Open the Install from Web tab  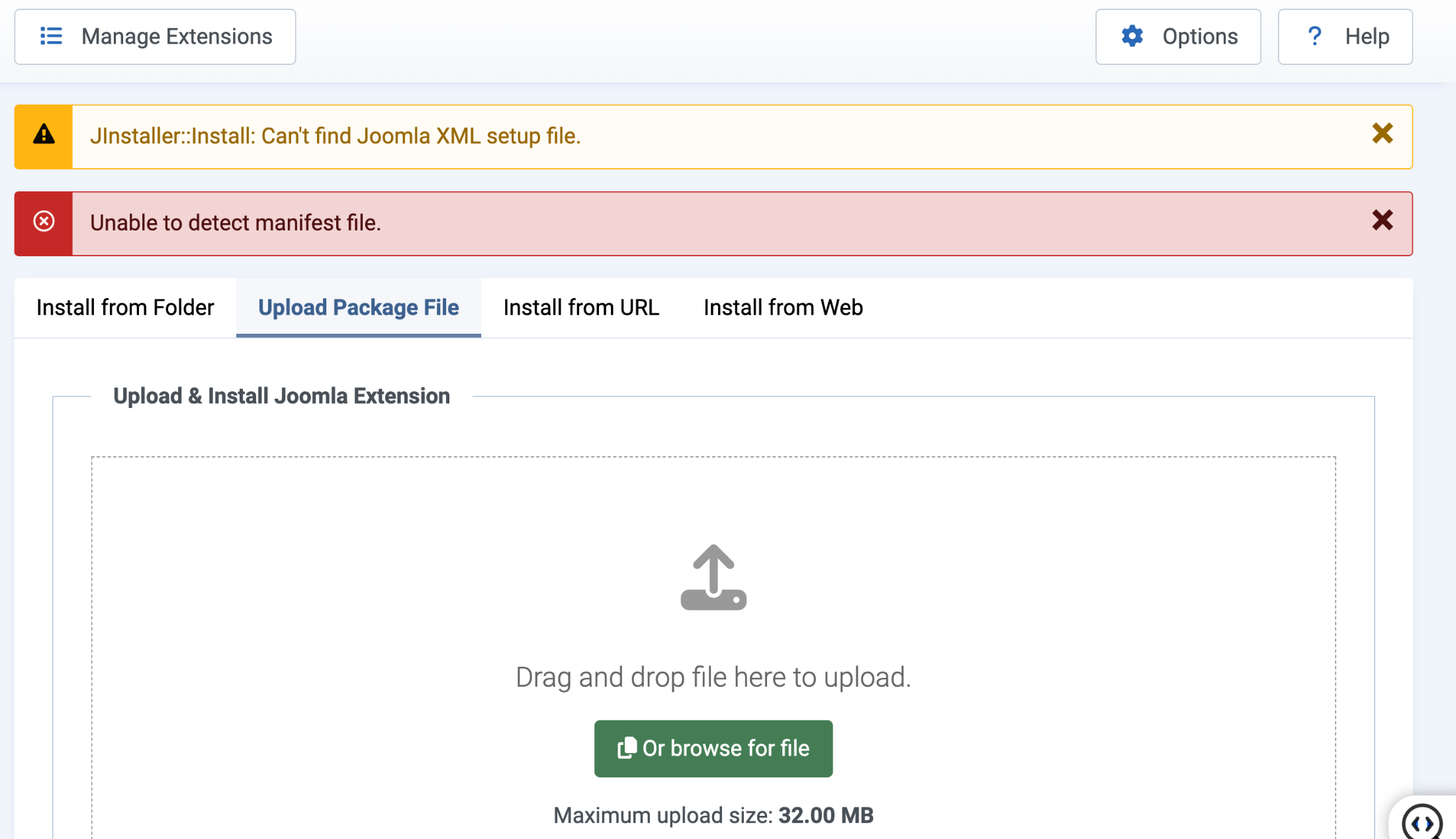[783, 308]
